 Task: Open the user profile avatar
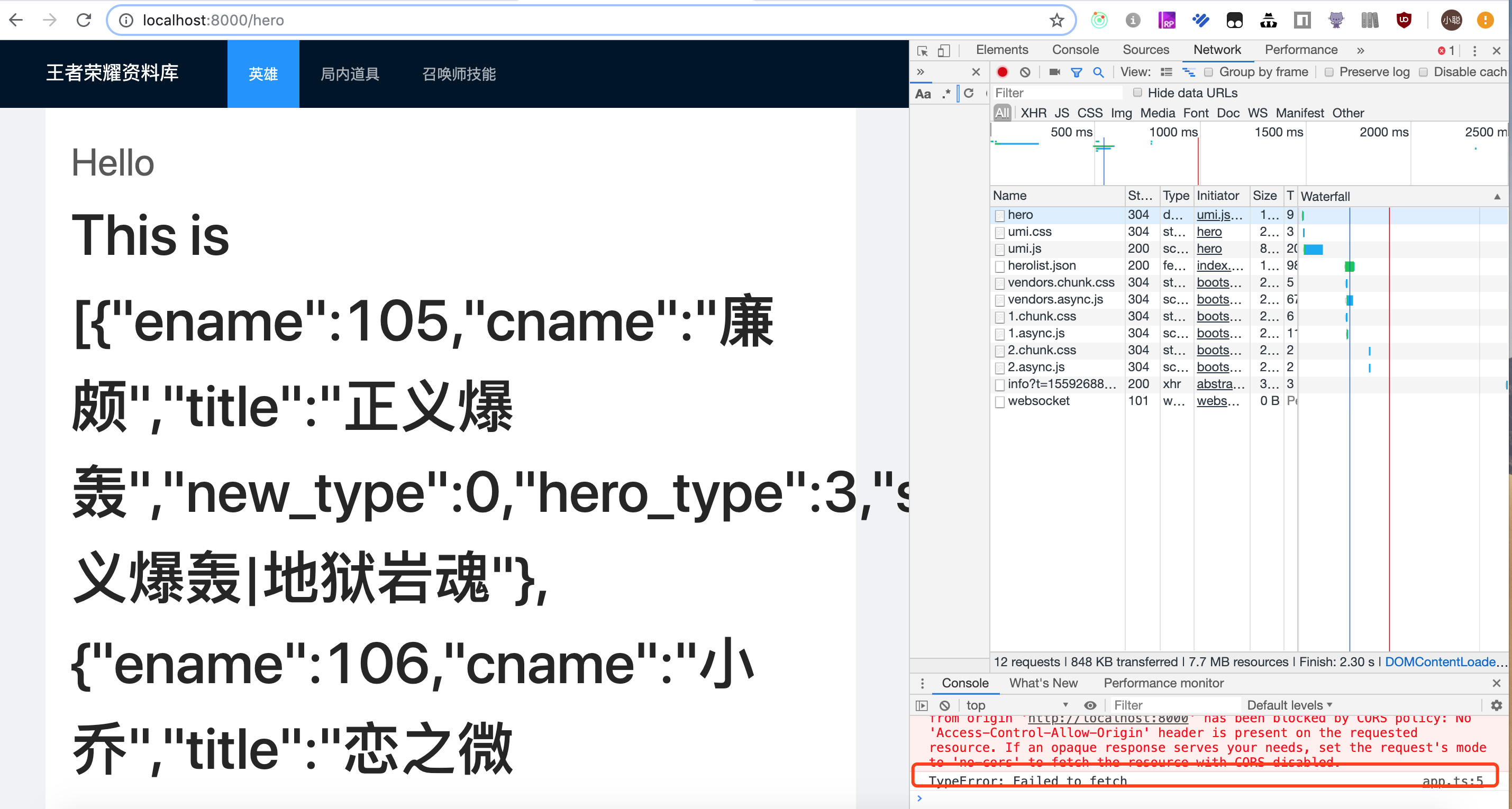click(1451, 20)
